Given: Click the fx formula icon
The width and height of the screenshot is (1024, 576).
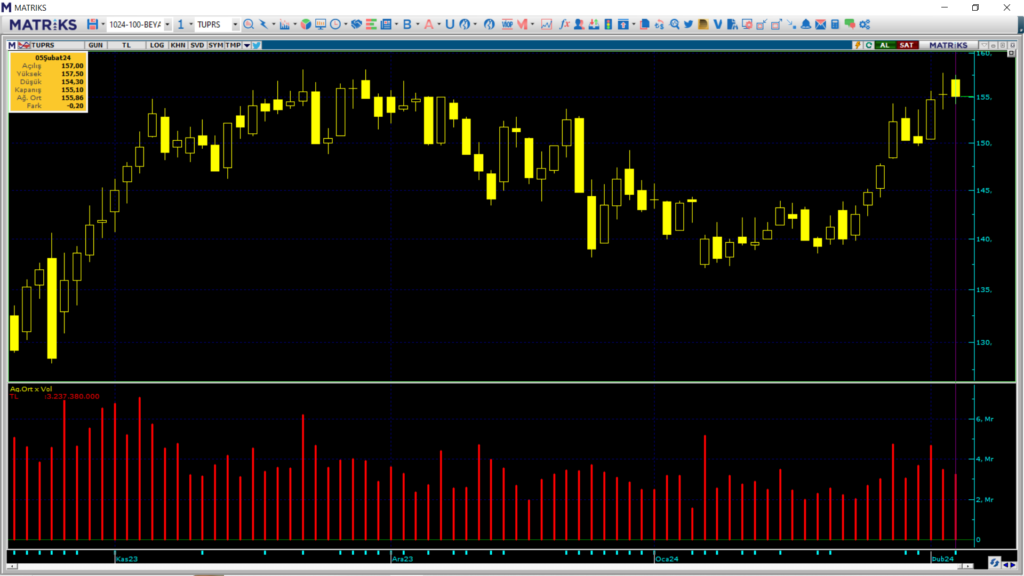Looking at the screenshot, I should tap(566, 24).
